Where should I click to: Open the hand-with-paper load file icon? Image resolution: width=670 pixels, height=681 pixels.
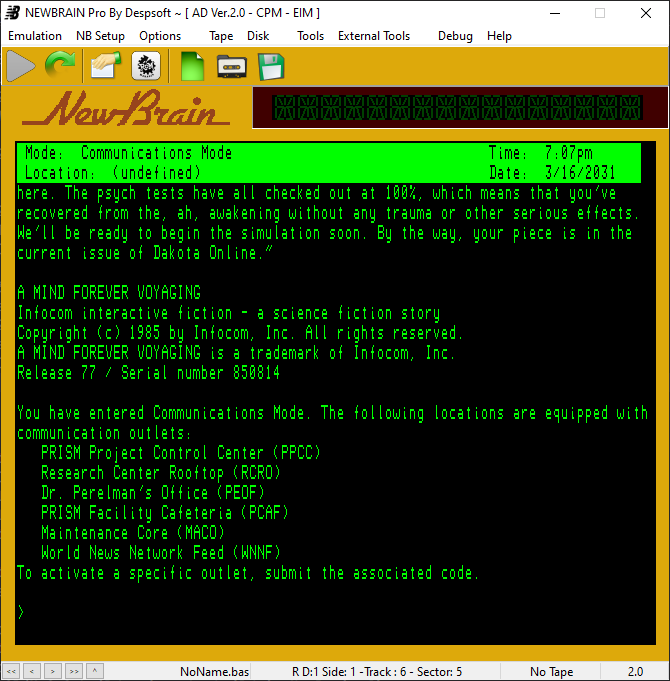click(106, 66)
